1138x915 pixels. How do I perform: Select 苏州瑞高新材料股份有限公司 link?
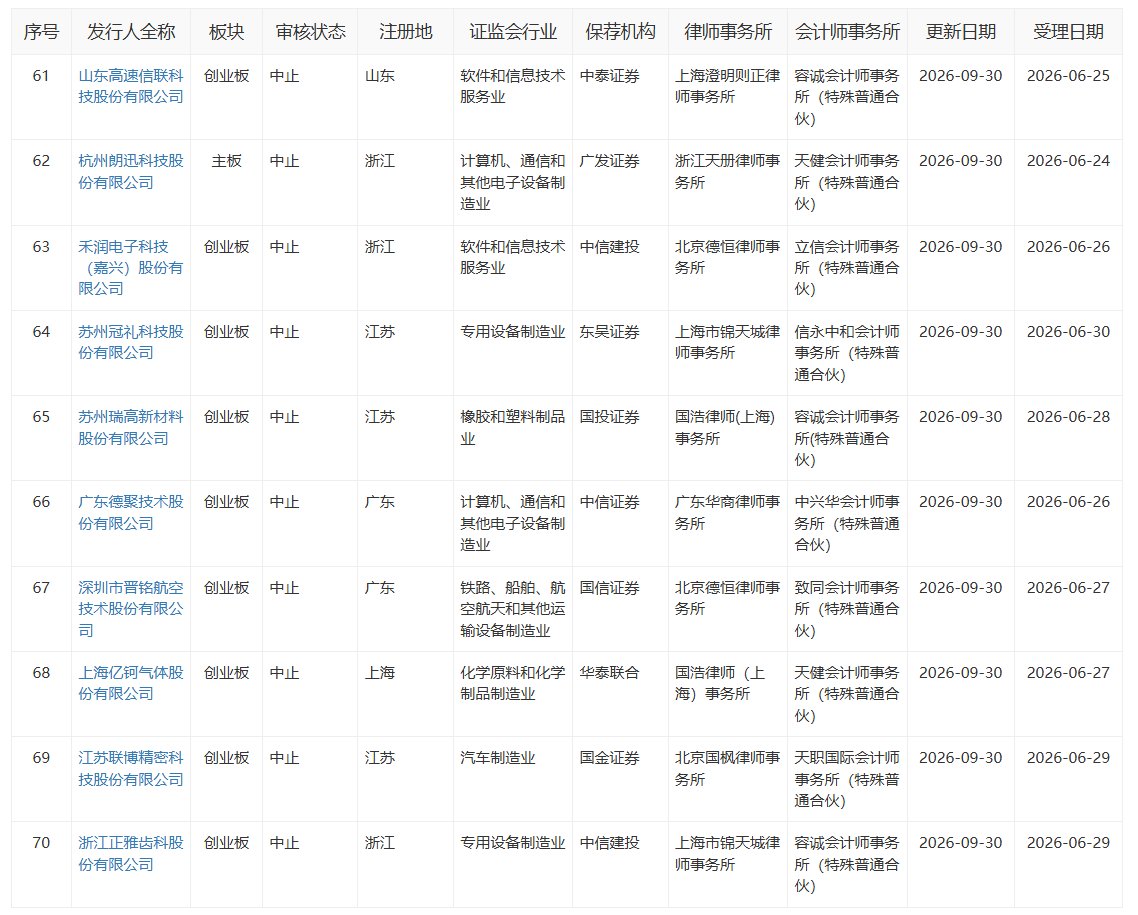[x=131, y=427]
